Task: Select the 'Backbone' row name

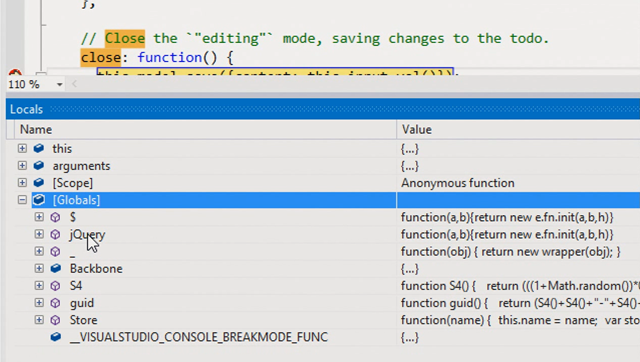Action: (96, 269)
